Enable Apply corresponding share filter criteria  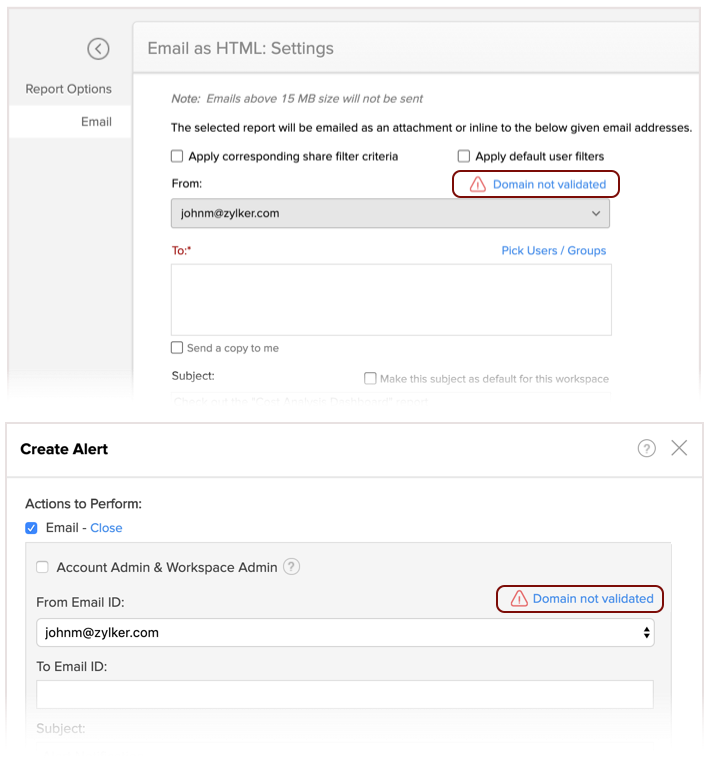tap(177, 156)
